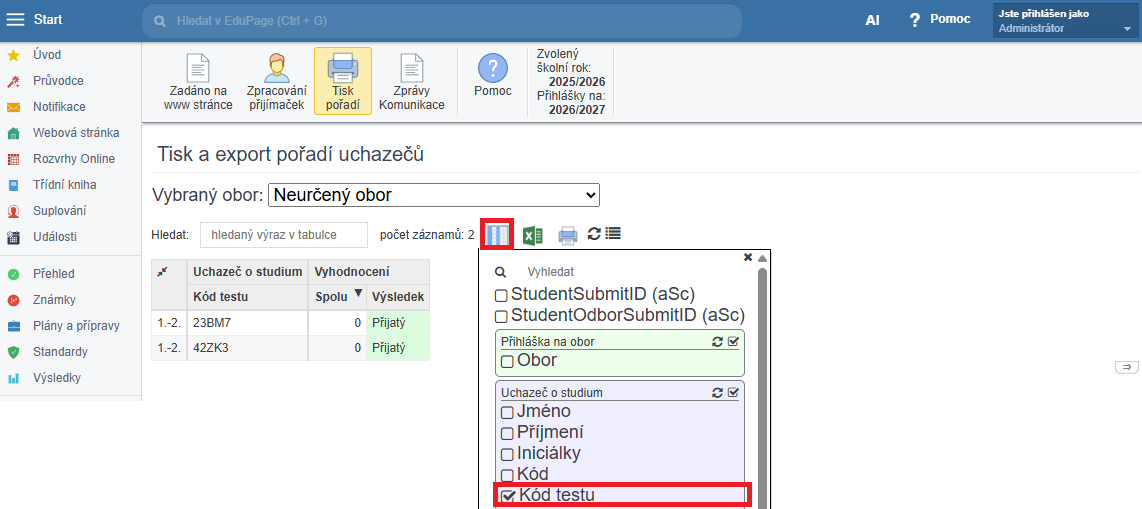
Task: Tick the StudentSubmitID (aSc) checkbox
Action: click(x=502, y=295)
